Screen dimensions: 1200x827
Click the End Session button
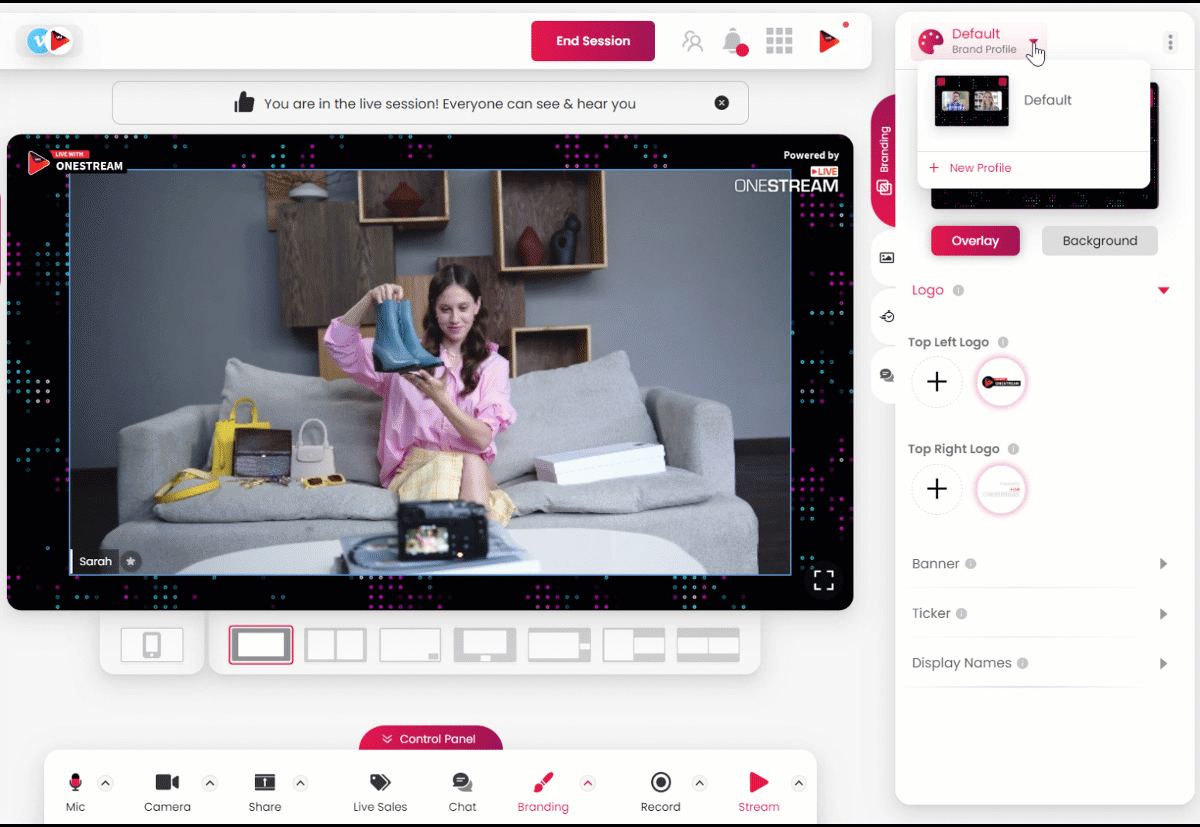tap(593, 41)
